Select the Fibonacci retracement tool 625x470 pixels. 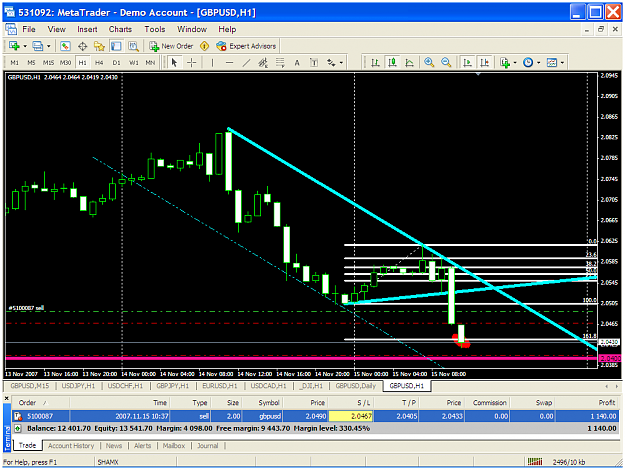click(x=280, y=63)
